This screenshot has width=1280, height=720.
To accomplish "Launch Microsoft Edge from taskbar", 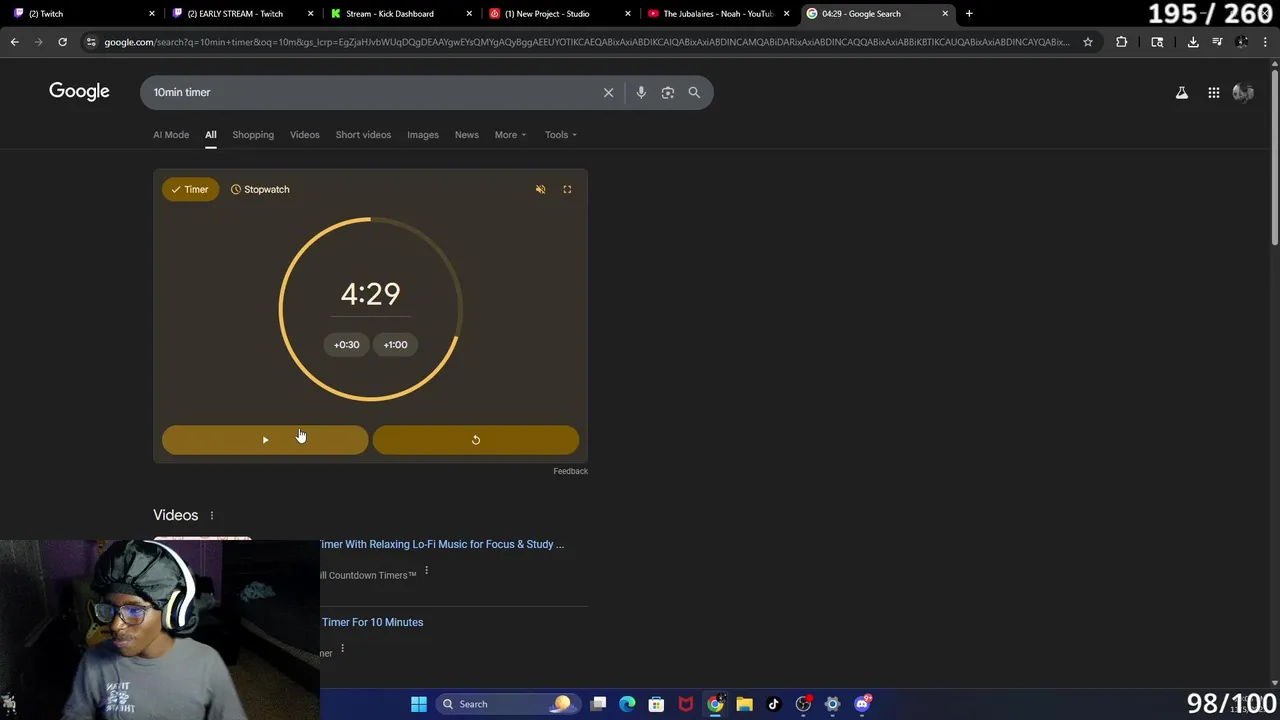I will 627,704.
